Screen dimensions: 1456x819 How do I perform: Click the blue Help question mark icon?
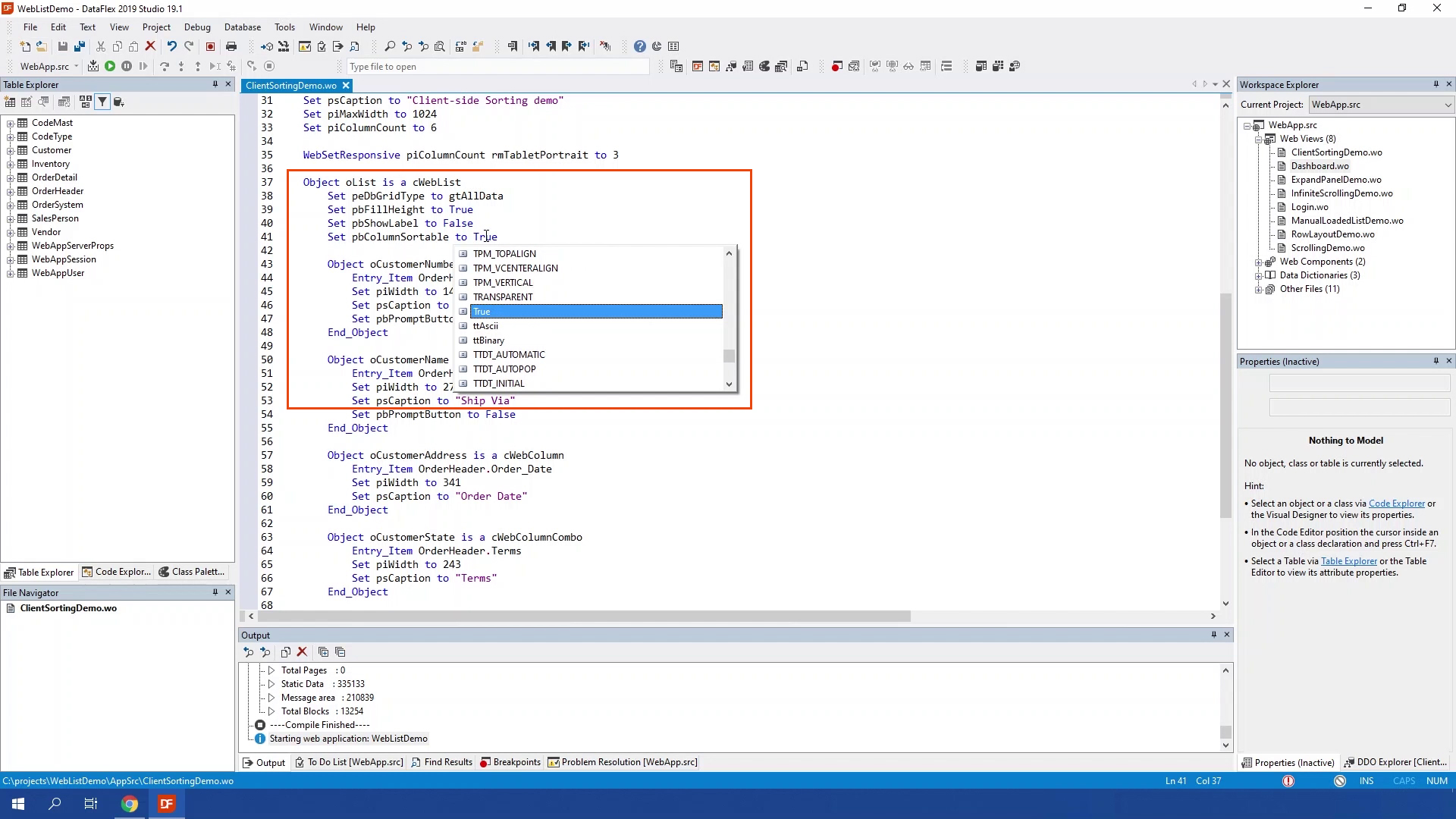click(x=640, y=47)
